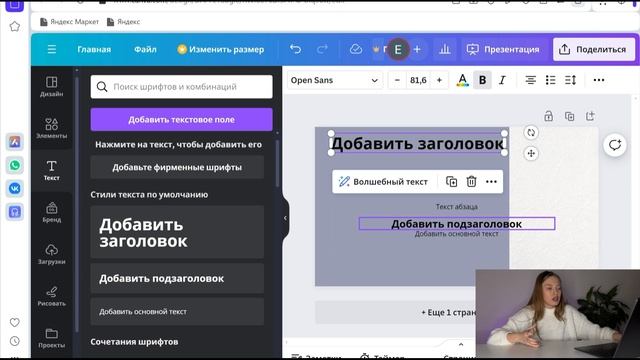Click the rotate handle beside heading

tap(531, 133)
